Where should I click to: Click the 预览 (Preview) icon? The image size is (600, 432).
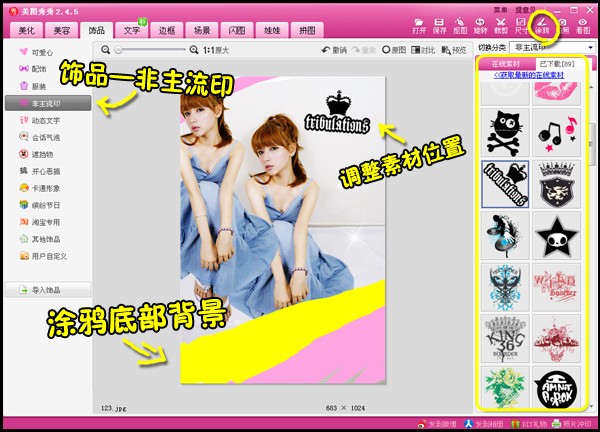coord(453,49)
